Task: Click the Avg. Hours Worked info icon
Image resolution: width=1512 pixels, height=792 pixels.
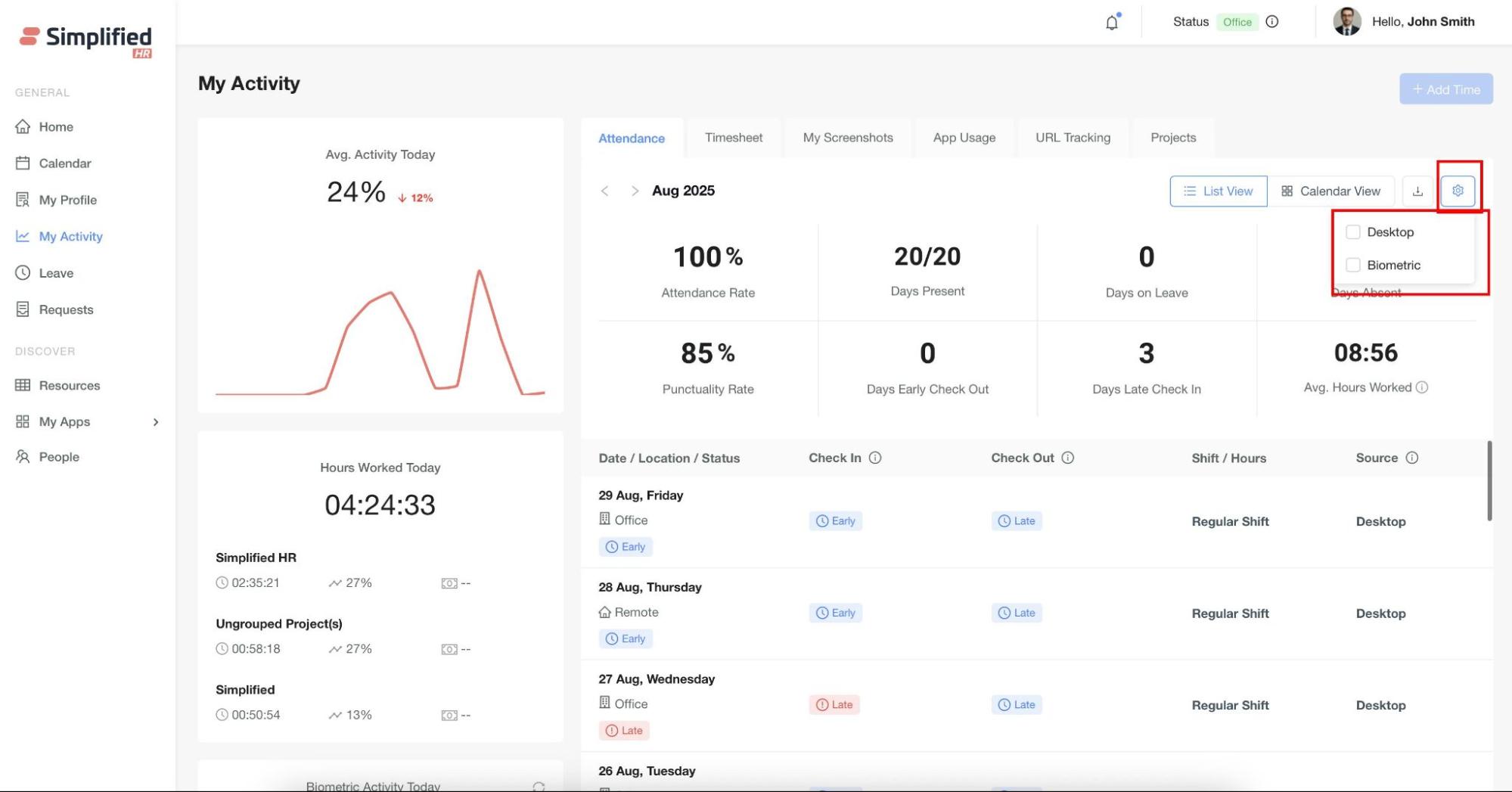Action: (1422, 387)
